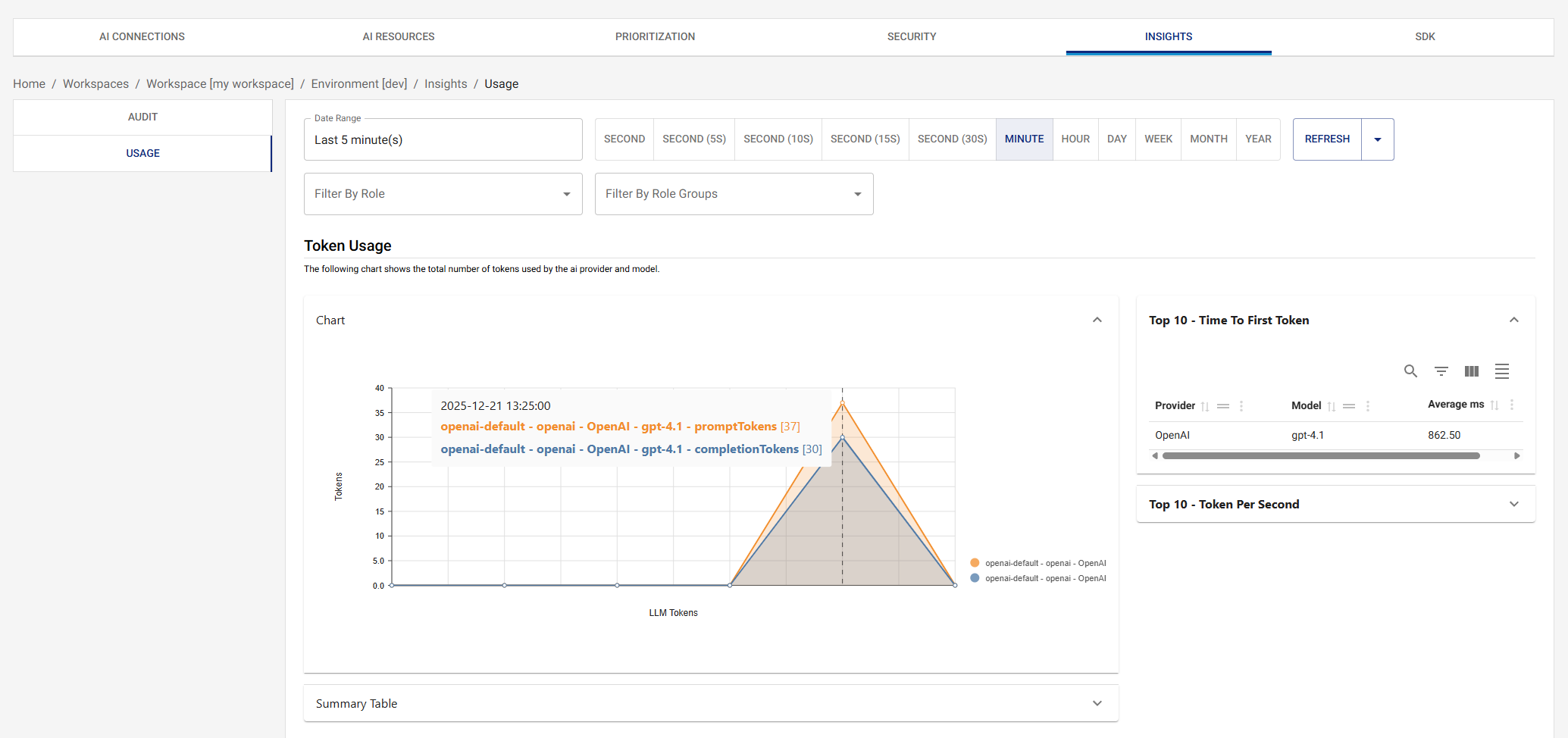The height and width of the screenshot is (738, 1568).
Task: Open search in Time To First Token table
Action: [1410, 371]
